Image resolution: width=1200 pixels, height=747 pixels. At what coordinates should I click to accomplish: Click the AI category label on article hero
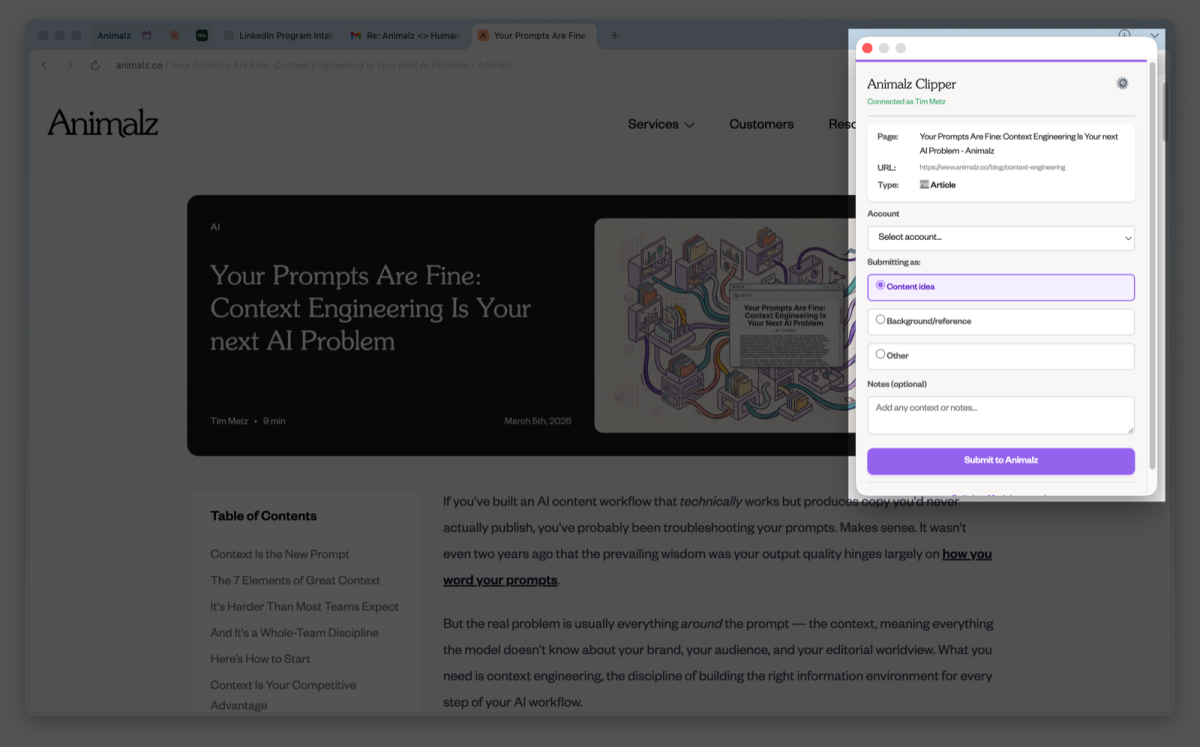pyautogui.click(x=215, y=227)
